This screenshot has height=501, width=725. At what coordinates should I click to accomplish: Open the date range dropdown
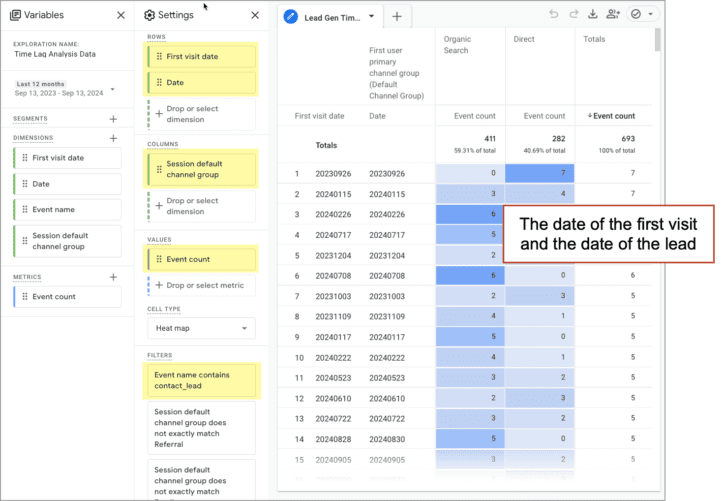pyautogui.click(x=112, y=89)
